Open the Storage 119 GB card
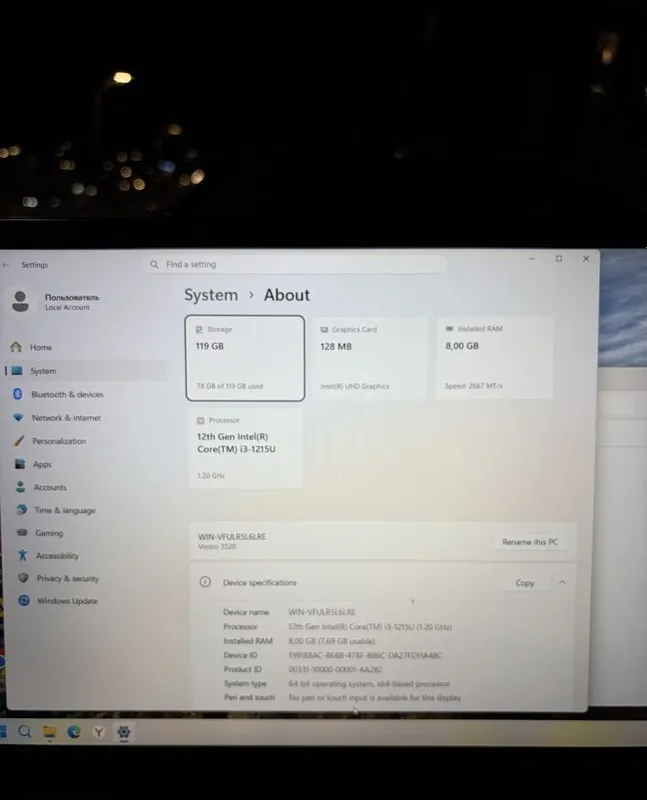 click(x=245, y=358)
